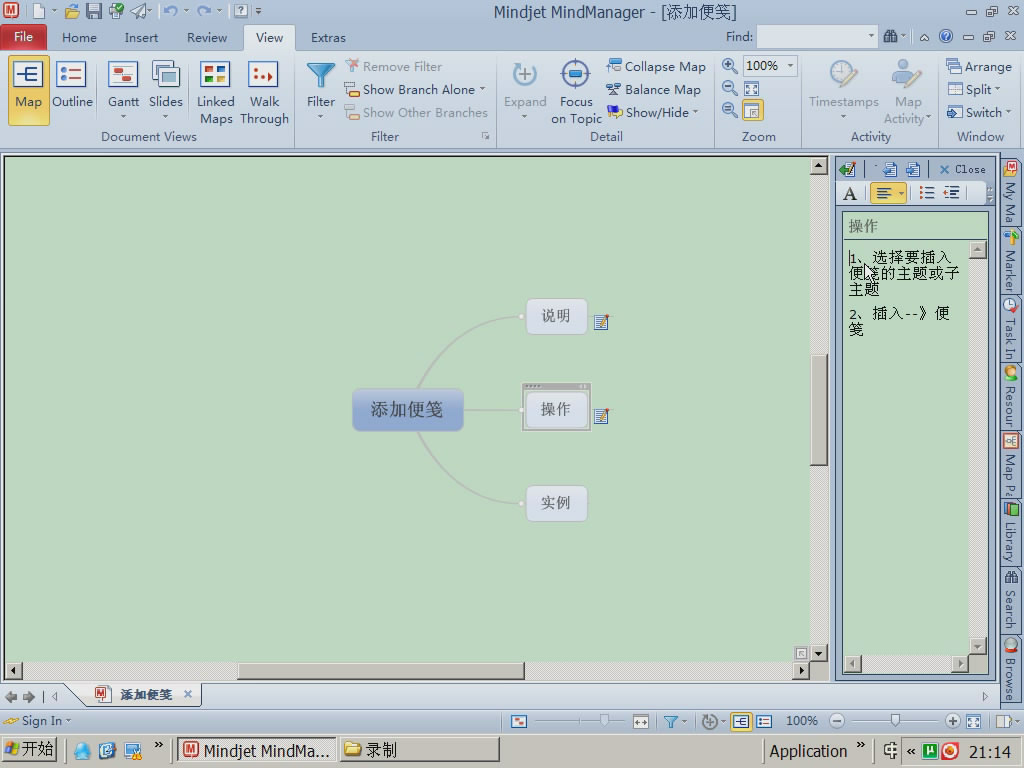1024x768 pixels.
Task: Click the font A icon in notes panel
Action: point(850,193)
